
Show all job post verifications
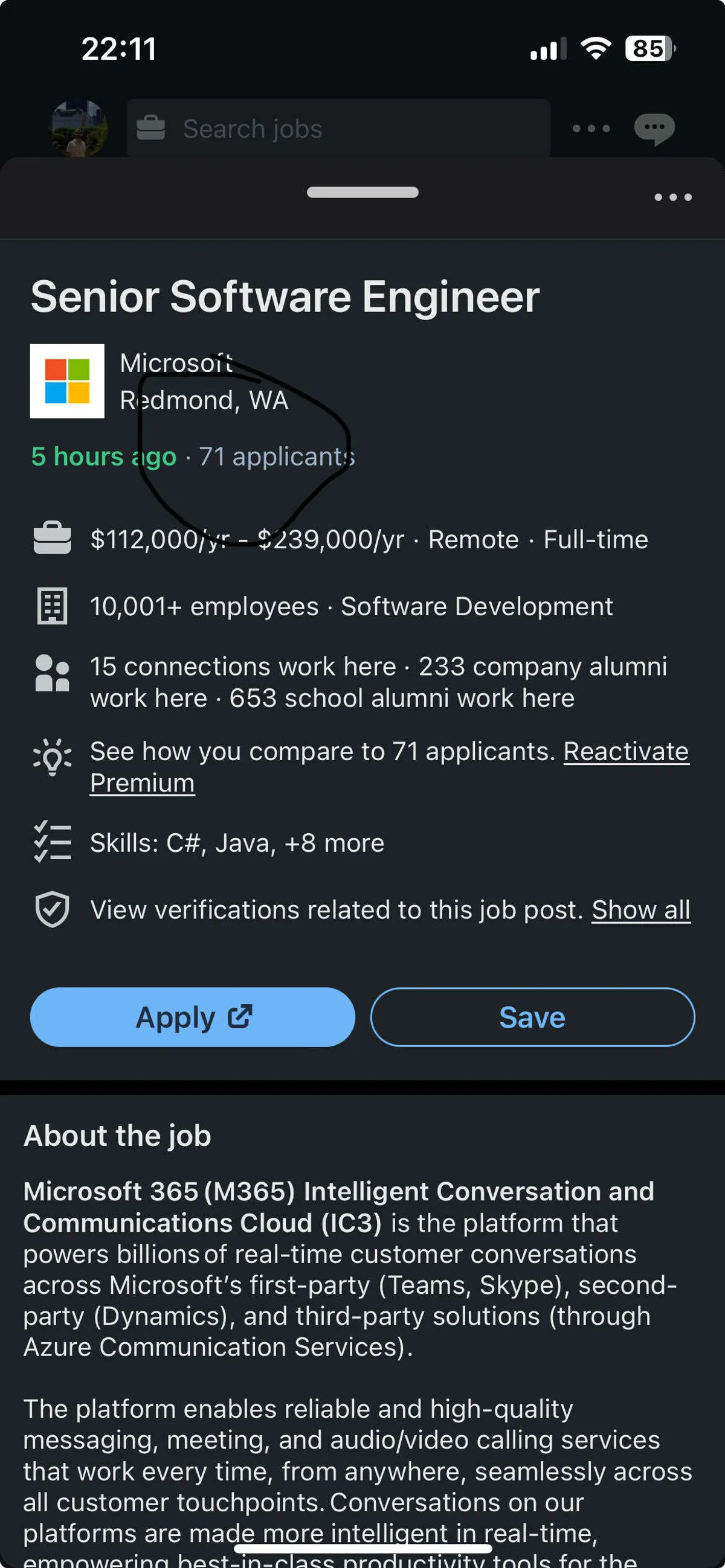point(640,910)
